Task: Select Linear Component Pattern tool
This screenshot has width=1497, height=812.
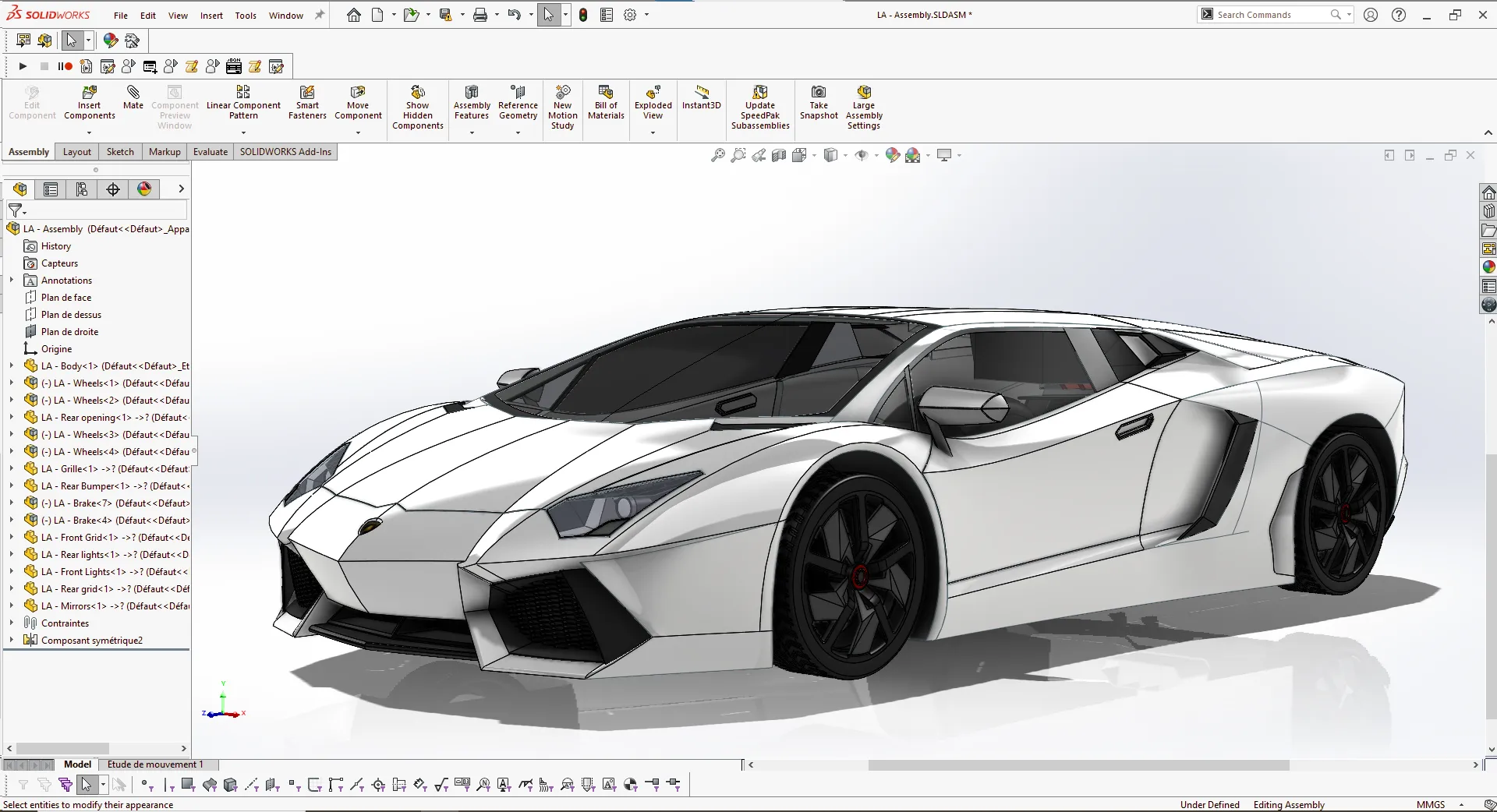Action: click(x=243, y=103)
